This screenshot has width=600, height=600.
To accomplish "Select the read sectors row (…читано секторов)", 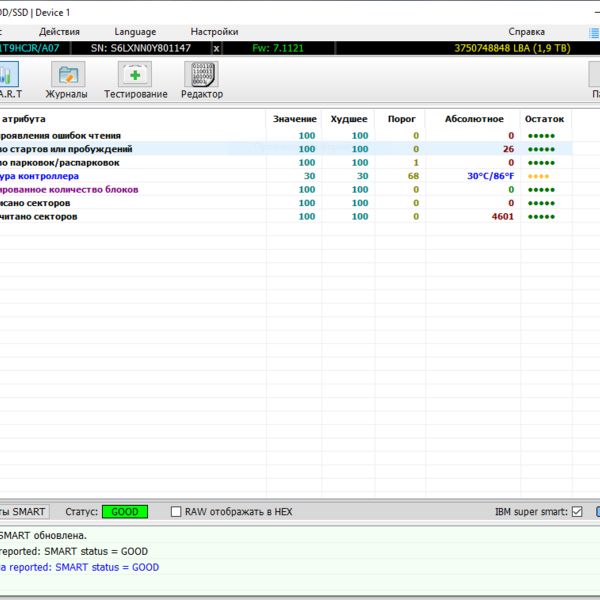I will tap(286, 216).
